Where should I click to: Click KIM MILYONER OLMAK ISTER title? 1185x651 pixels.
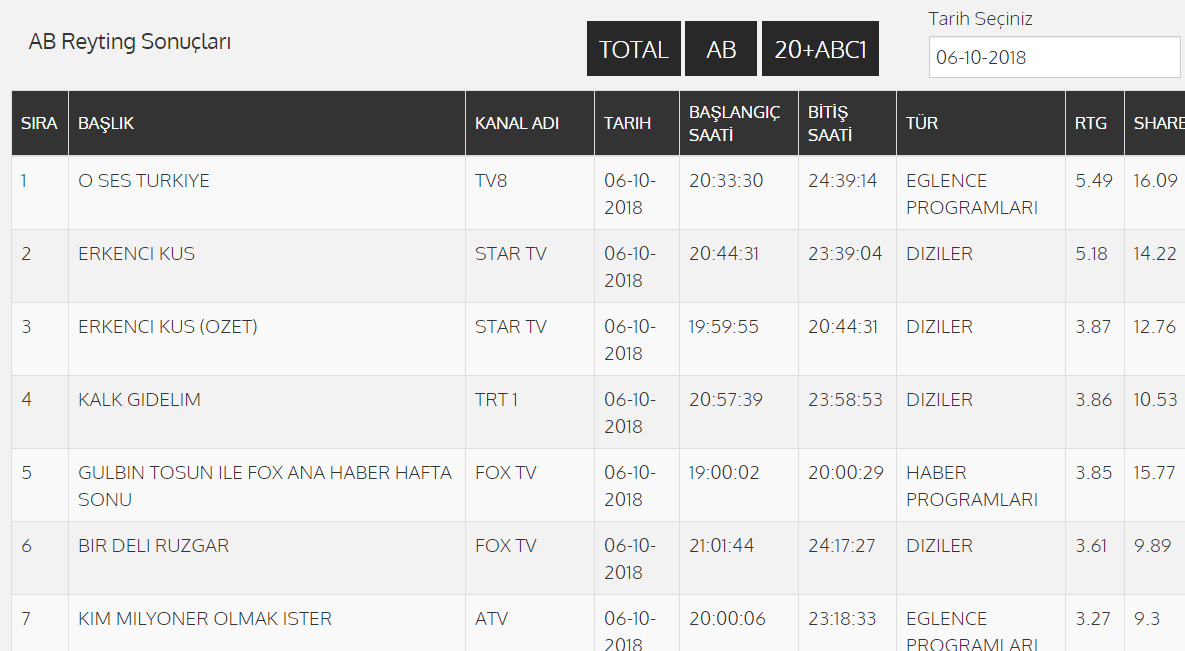click(205, 619)
